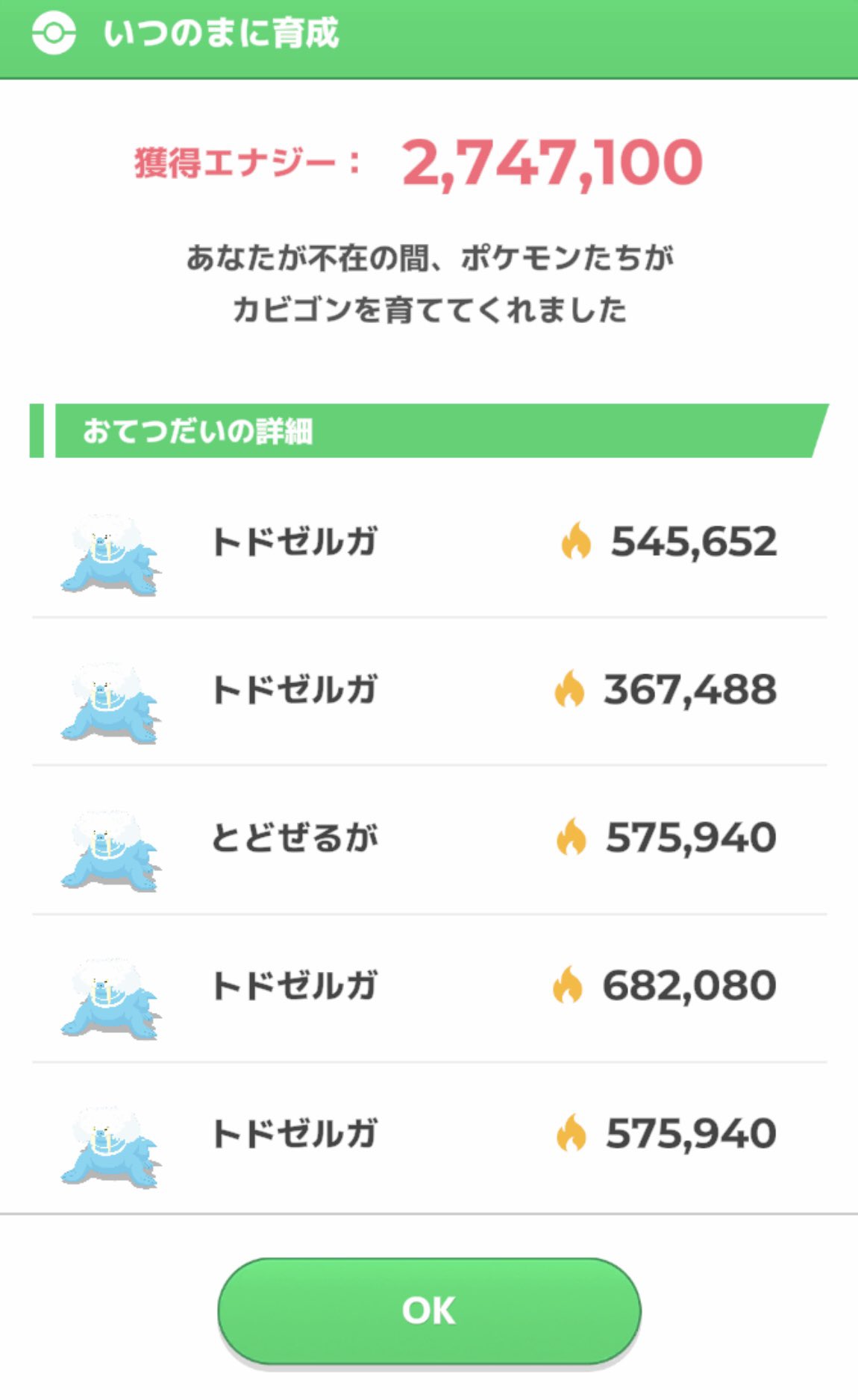Screen dimensions: 858x1400
Task: Click the flame icon beside 545,652
Action: (x=576, y=541)
